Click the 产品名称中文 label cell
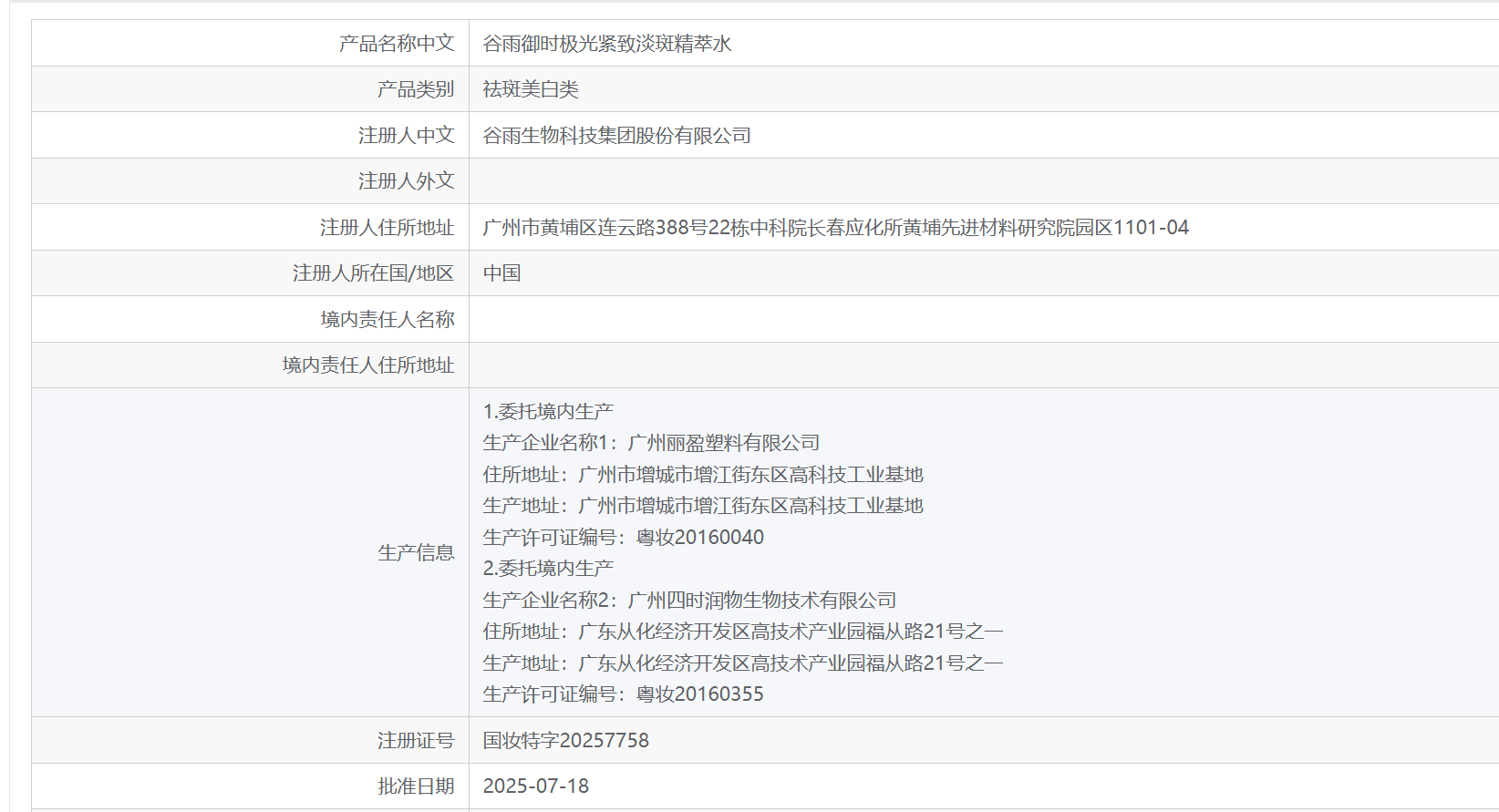The height and width of the screenshot is (812, 1499). pos(396,44)
